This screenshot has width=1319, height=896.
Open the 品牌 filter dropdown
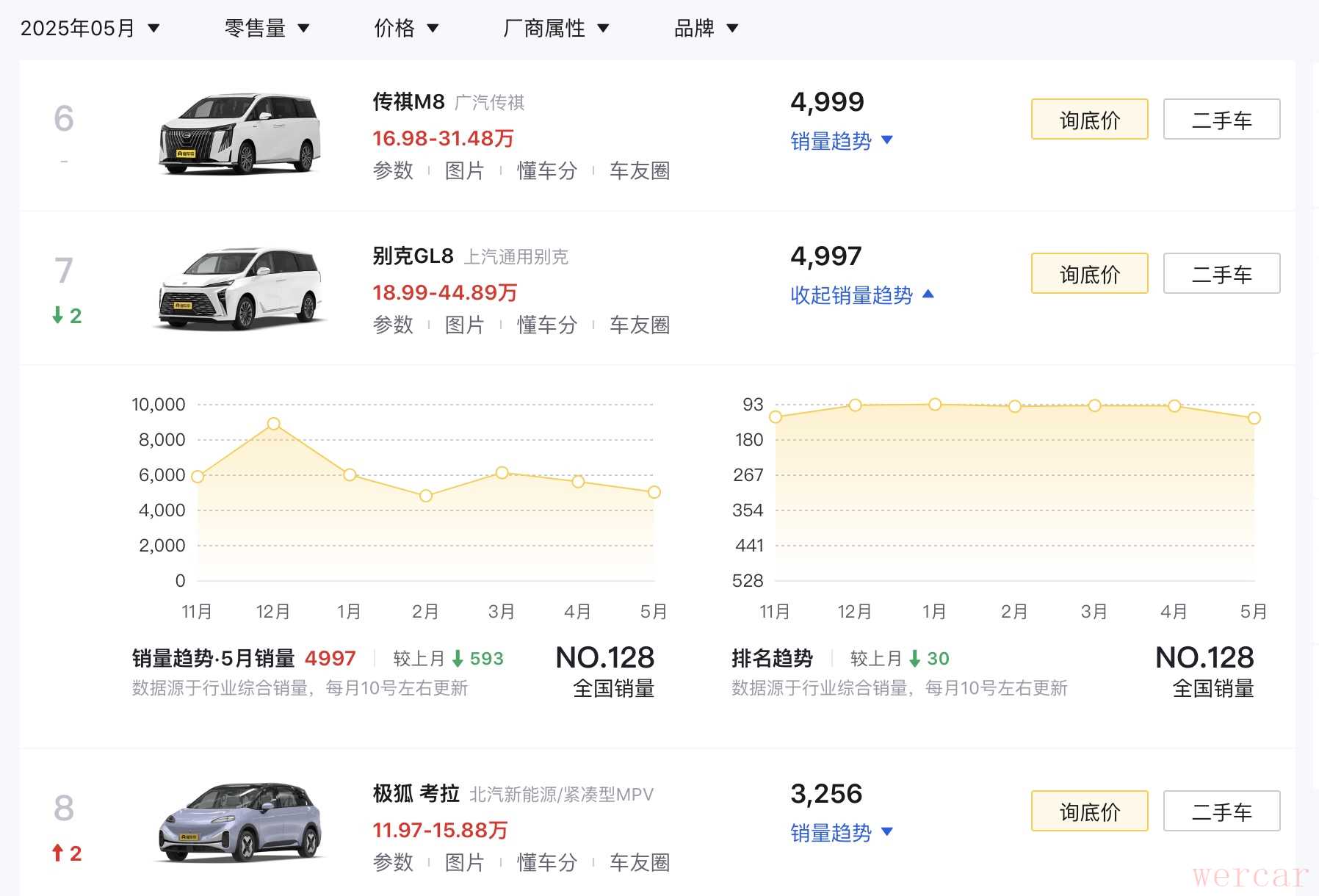click(706, 29)
